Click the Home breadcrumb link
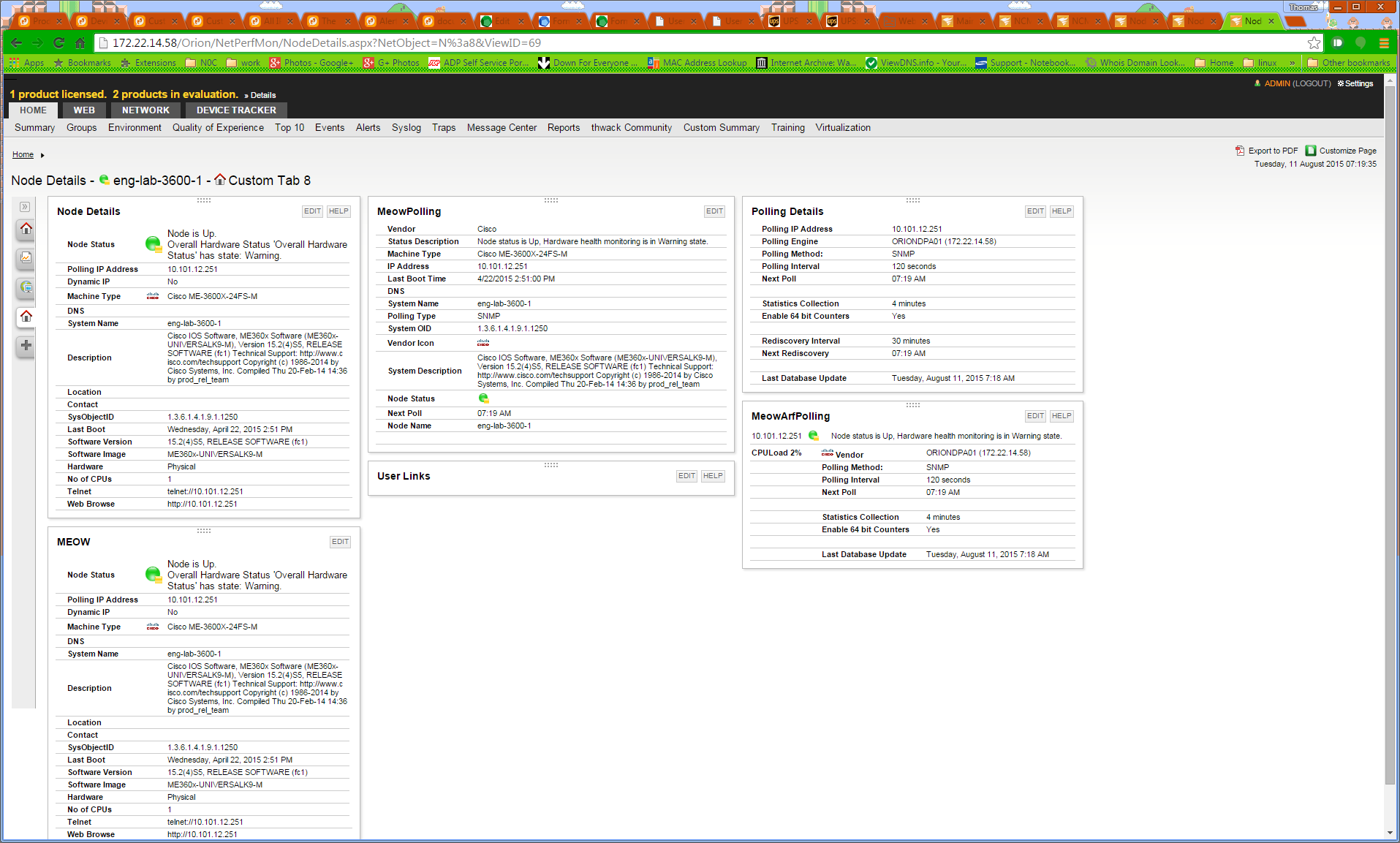Image resolution: width=1400 pixels, height=843 pixels. 23,155
